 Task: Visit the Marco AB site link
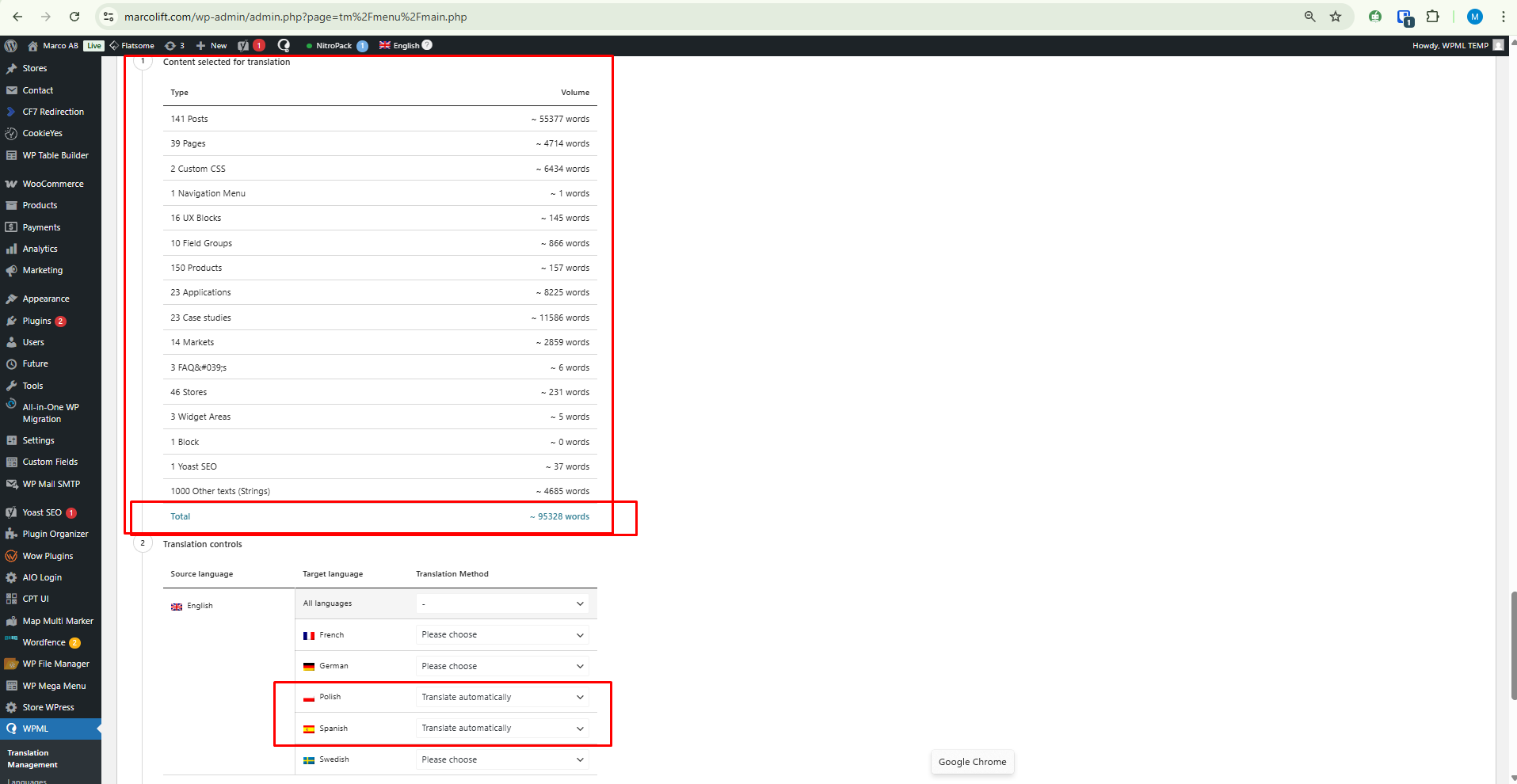(x=53, y=46)
